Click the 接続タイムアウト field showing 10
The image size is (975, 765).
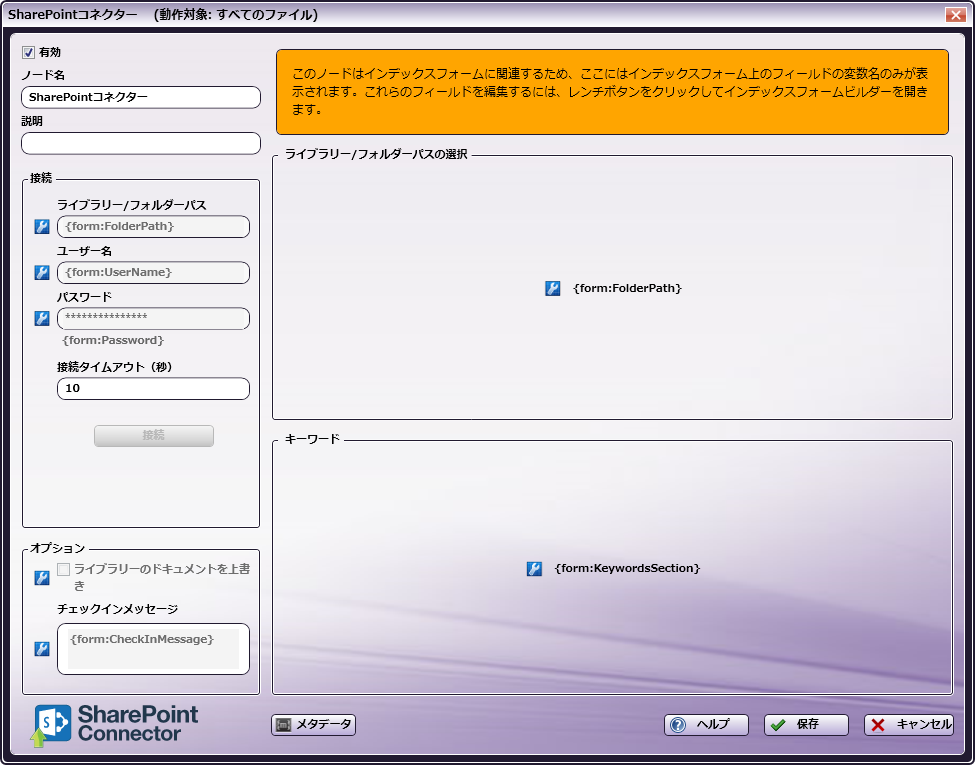pyautogui.click(x=154, y=388)
